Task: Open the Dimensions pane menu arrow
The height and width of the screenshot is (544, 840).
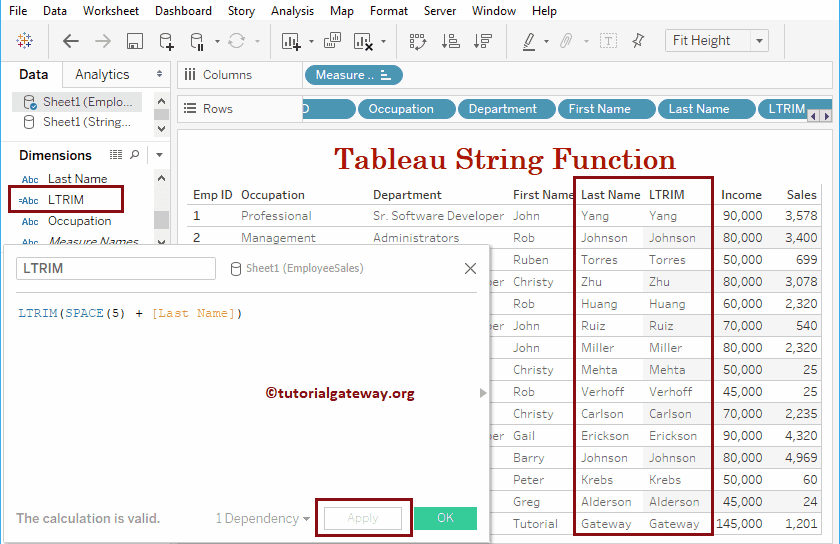Action: pos(159,155)
